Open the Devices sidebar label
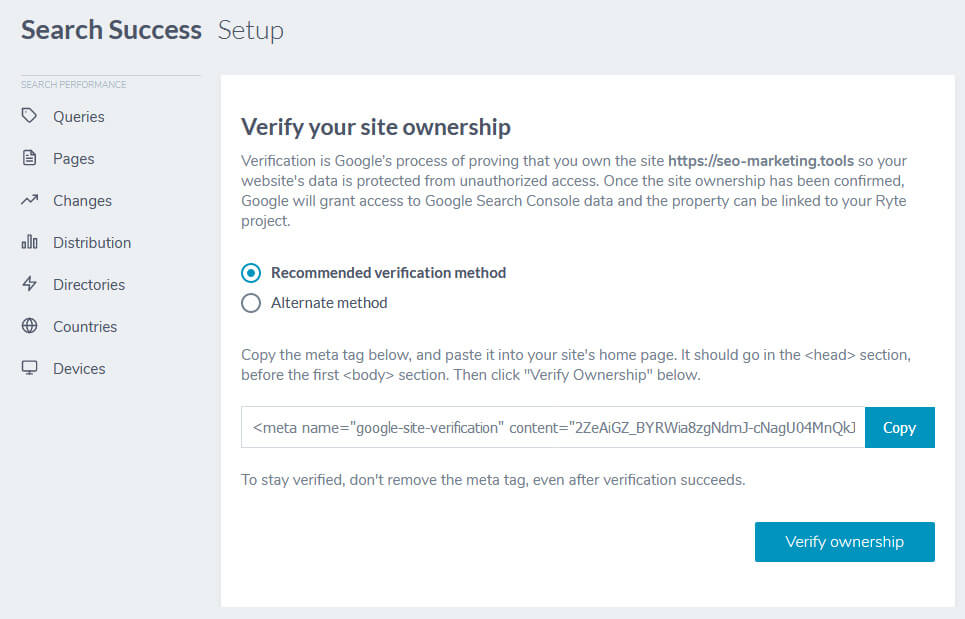The height and width of the screenshot is (619, 965). tap(79, 369)
